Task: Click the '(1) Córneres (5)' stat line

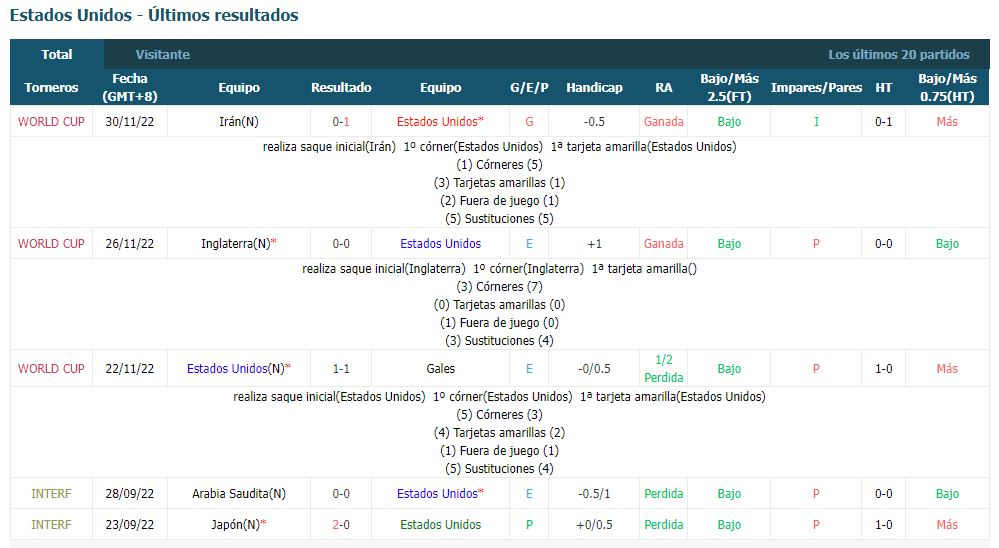Action: [x=499, y=164]
